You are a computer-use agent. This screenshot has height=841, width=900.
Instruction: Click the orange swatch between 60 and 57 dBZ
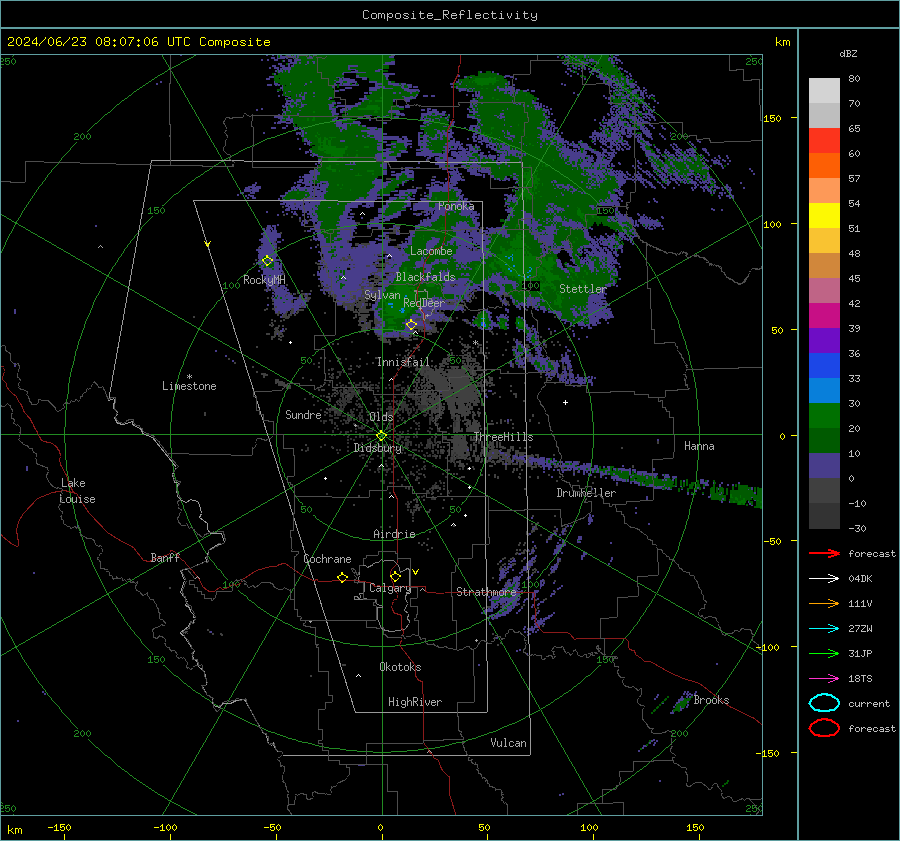click(x=824, y=165)
